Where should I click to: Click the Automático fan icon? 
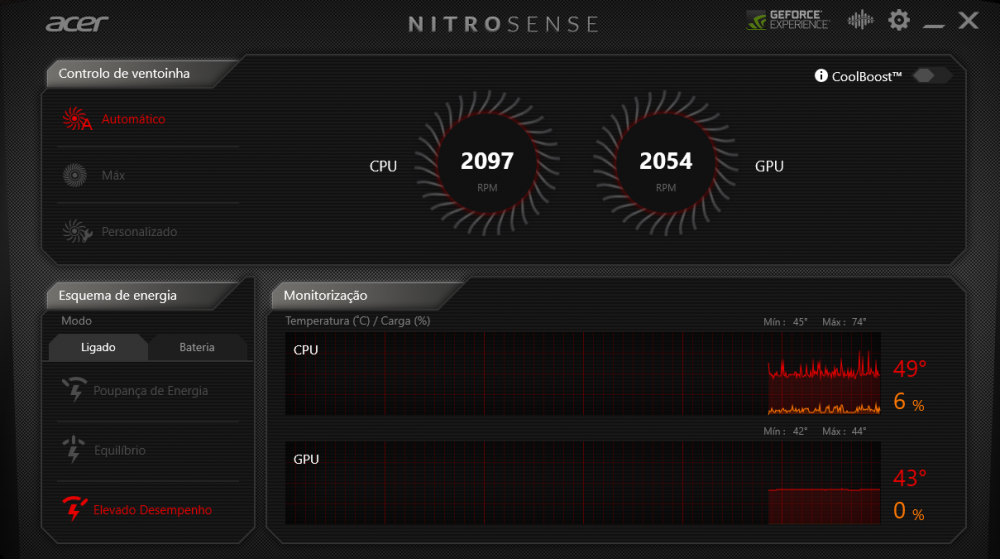tap(77, 119)
